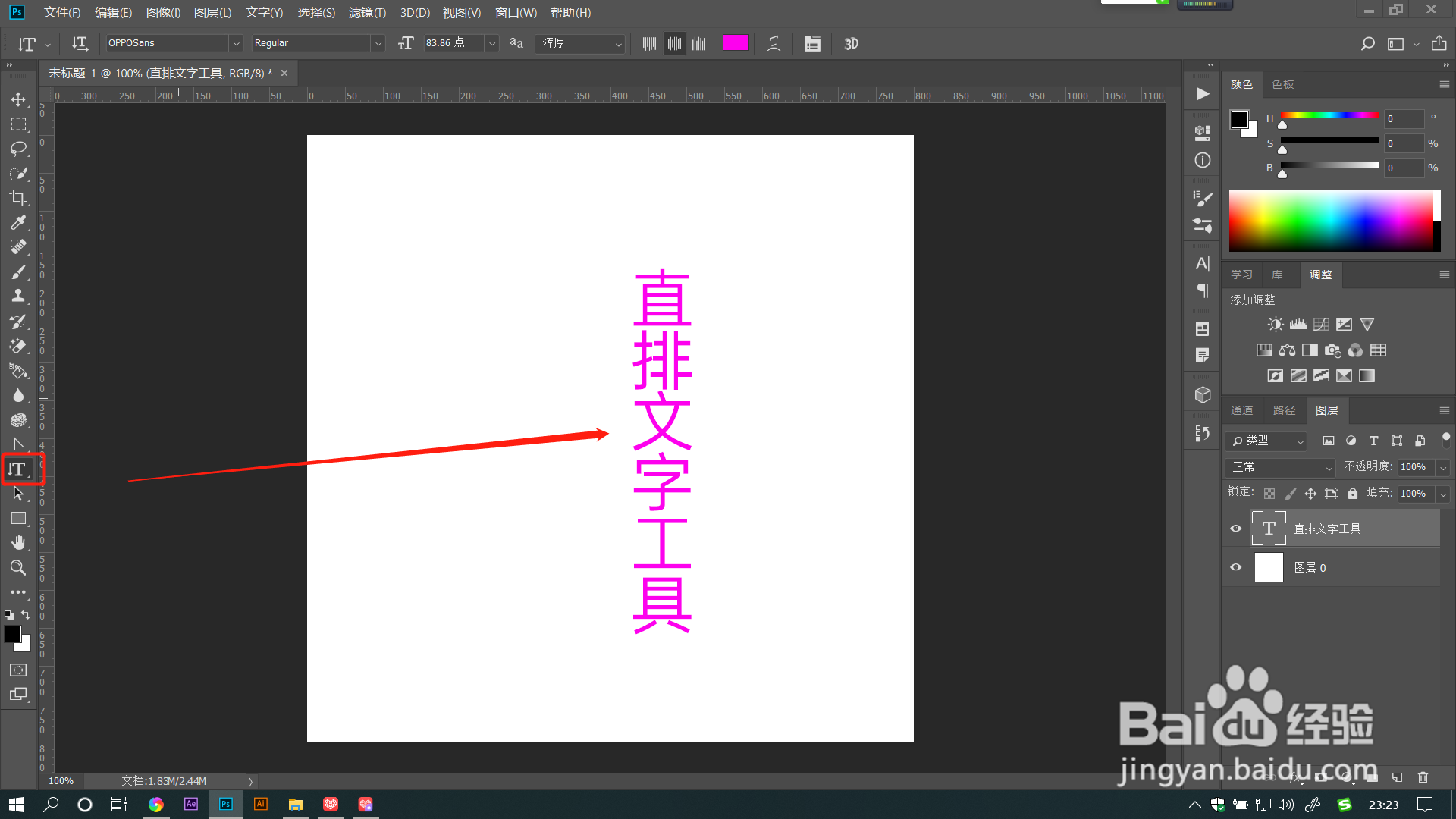Open the 滤镜(T) menu
The image size is (1456, 819).
pyautogui.click(x=367, y=12)
